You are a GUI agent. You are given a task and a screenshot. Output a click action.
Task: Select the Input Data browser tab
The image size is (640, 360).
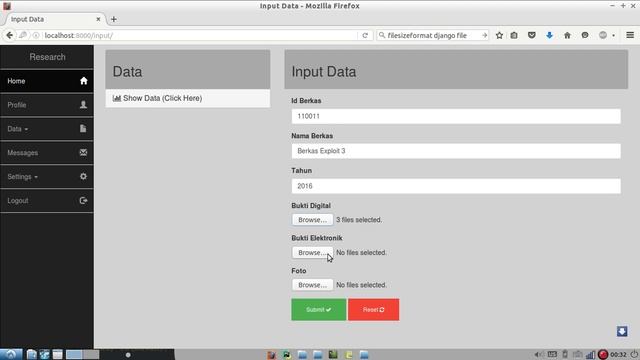click(x=53, y=19)
